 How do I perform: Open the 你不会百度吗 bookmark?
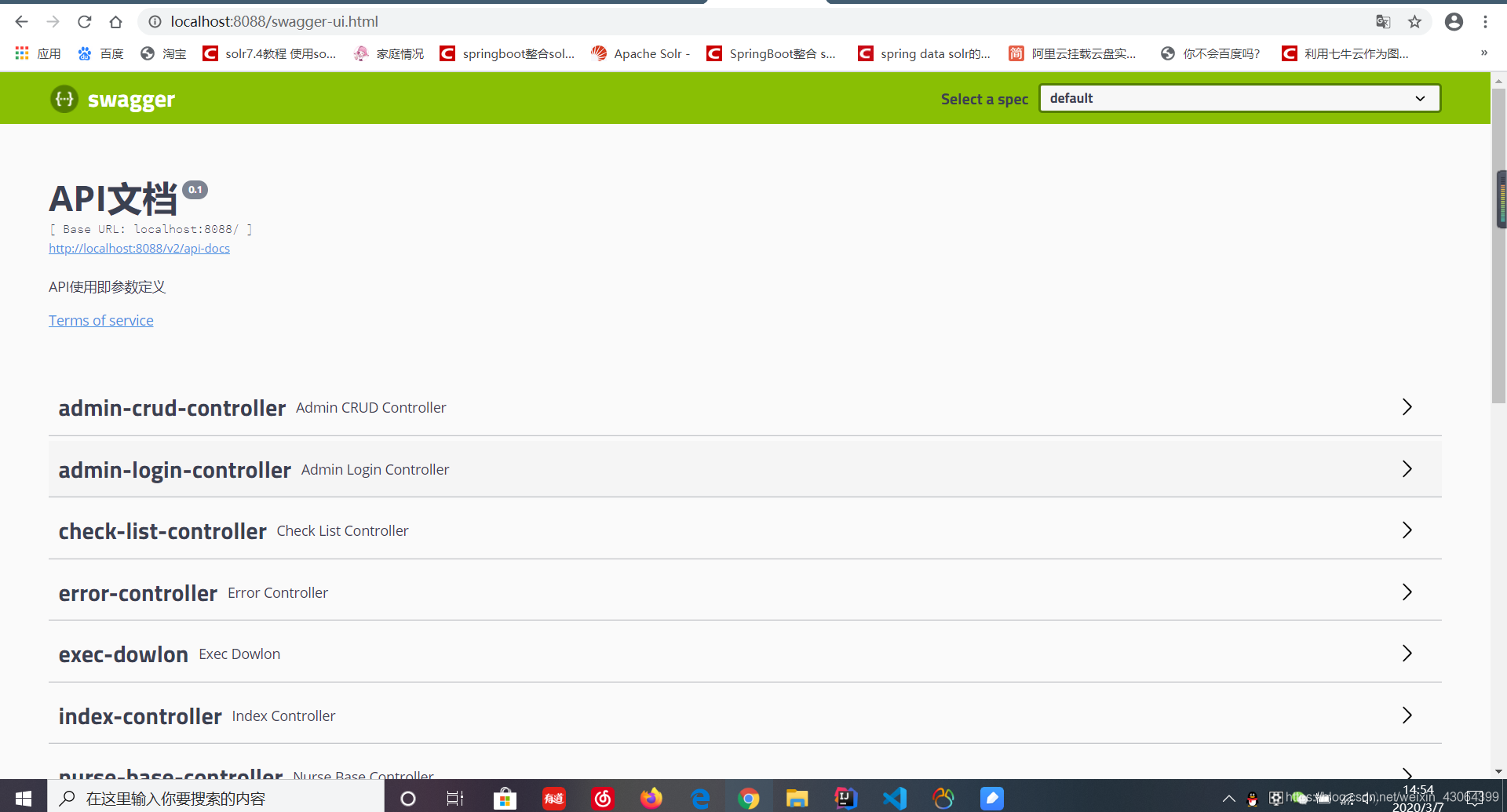click(1210, 53)
